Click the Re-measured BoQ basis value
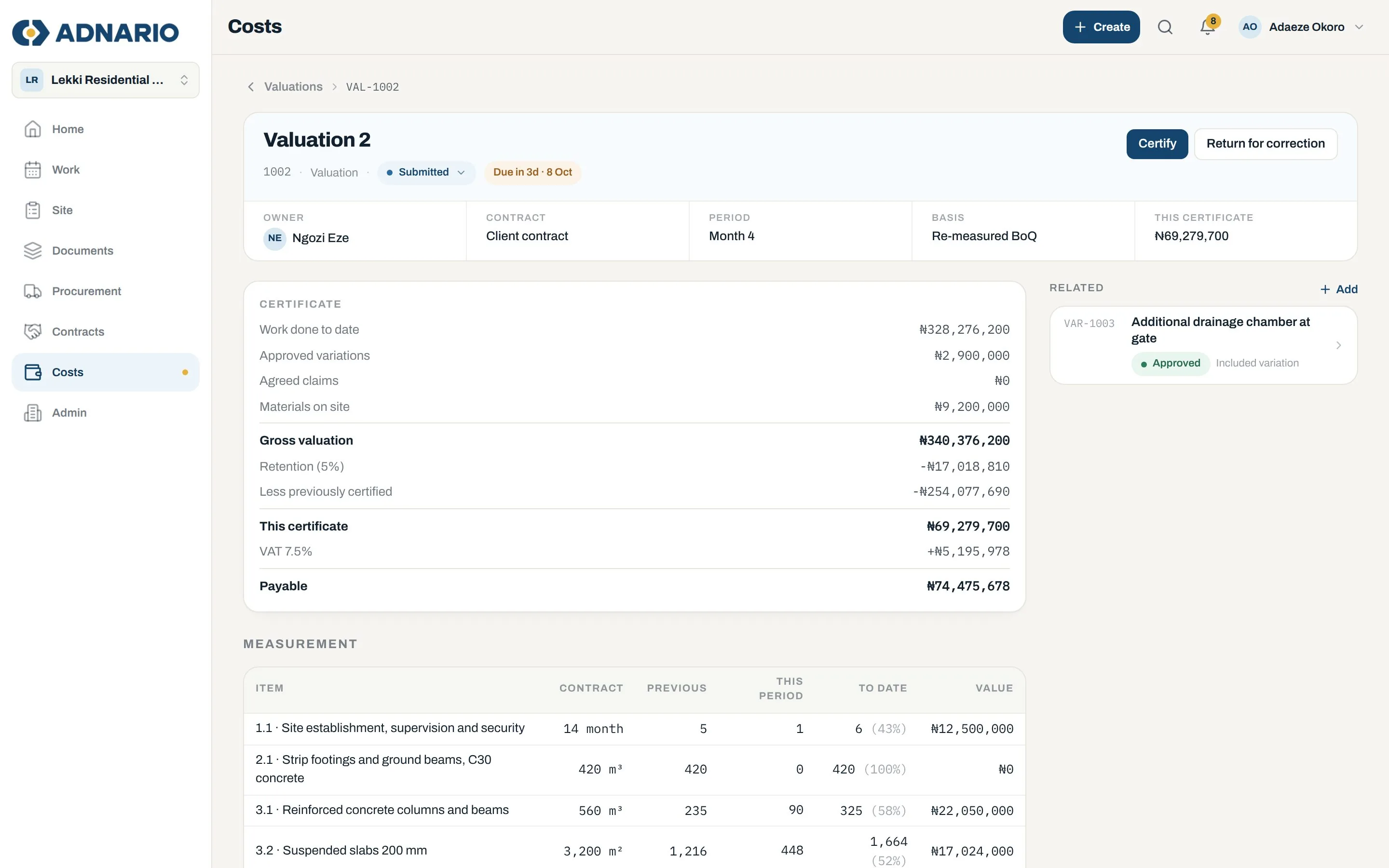This screenshot has height=868, width=1389. (984, 236)
